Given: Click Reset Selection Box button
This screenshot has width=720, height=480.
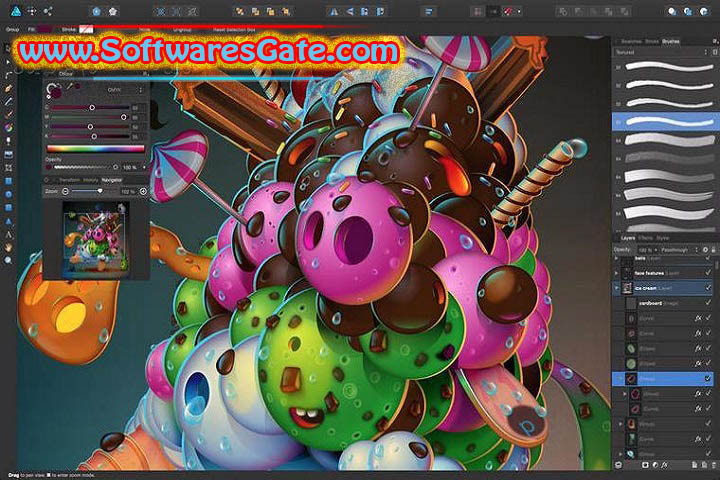Looking at the screenshot, I should (x=234, y=29).
